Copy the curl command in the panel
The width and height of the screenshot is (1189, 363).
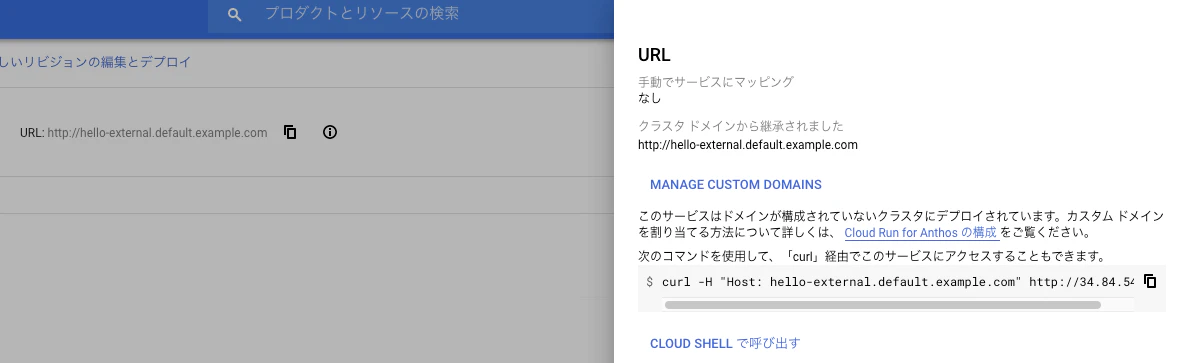[1150, 281]
